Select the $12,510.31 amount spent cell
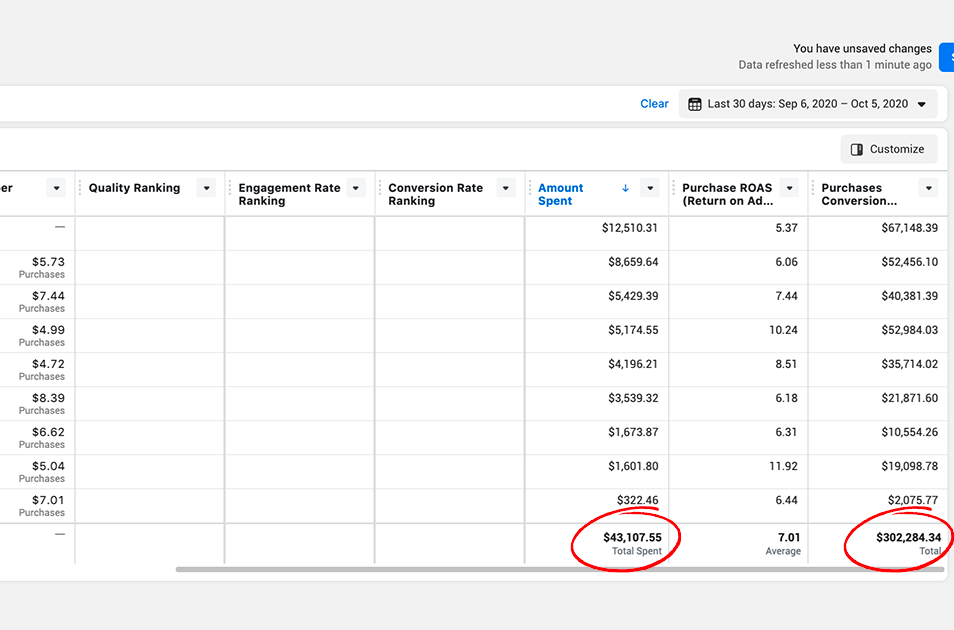The height and width of the screenshot is (630, 954). tap(629, 228)
